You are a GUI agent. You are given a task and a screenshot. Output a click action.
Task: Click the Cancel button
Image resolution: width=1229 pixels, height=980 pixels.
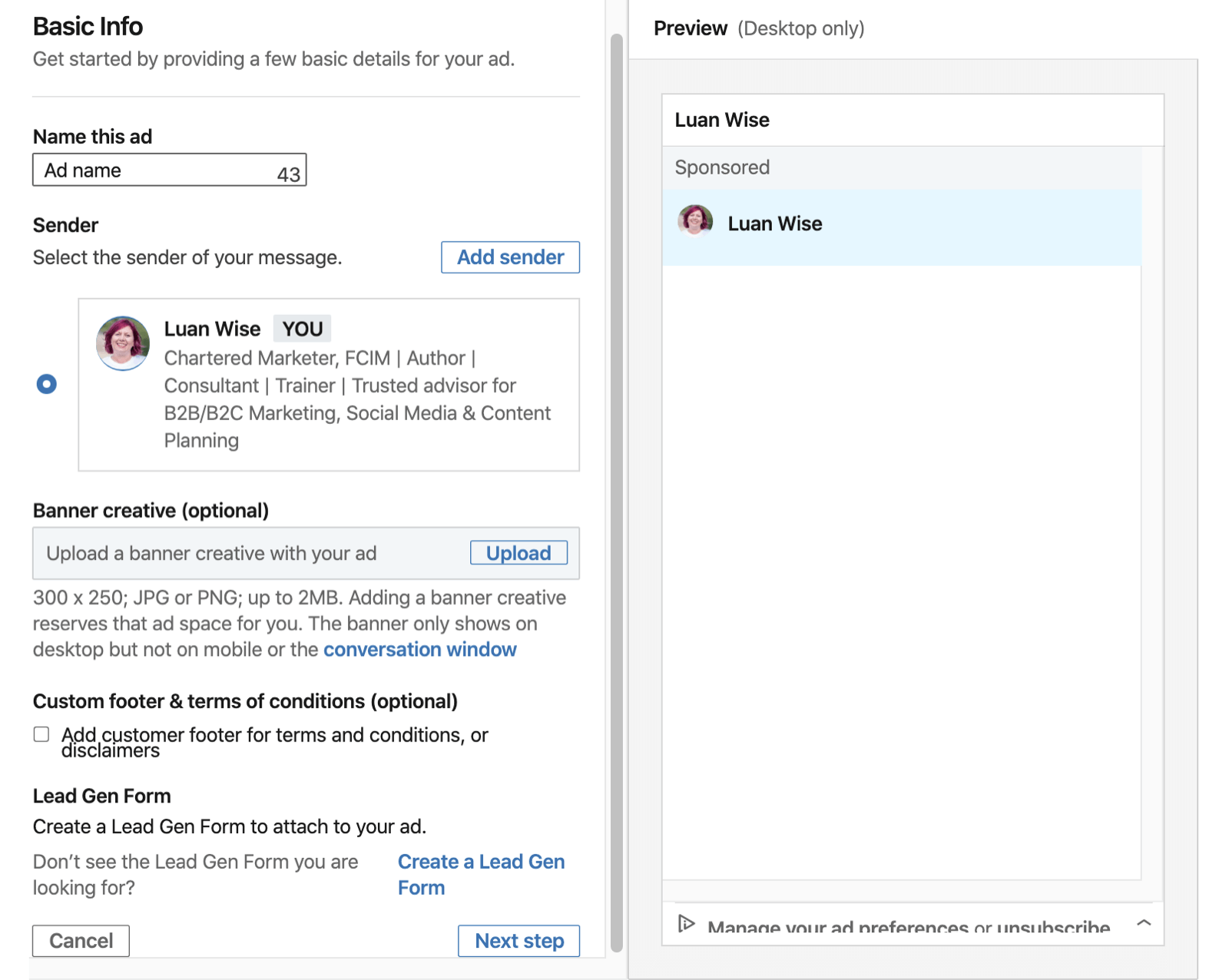point(81,941)
